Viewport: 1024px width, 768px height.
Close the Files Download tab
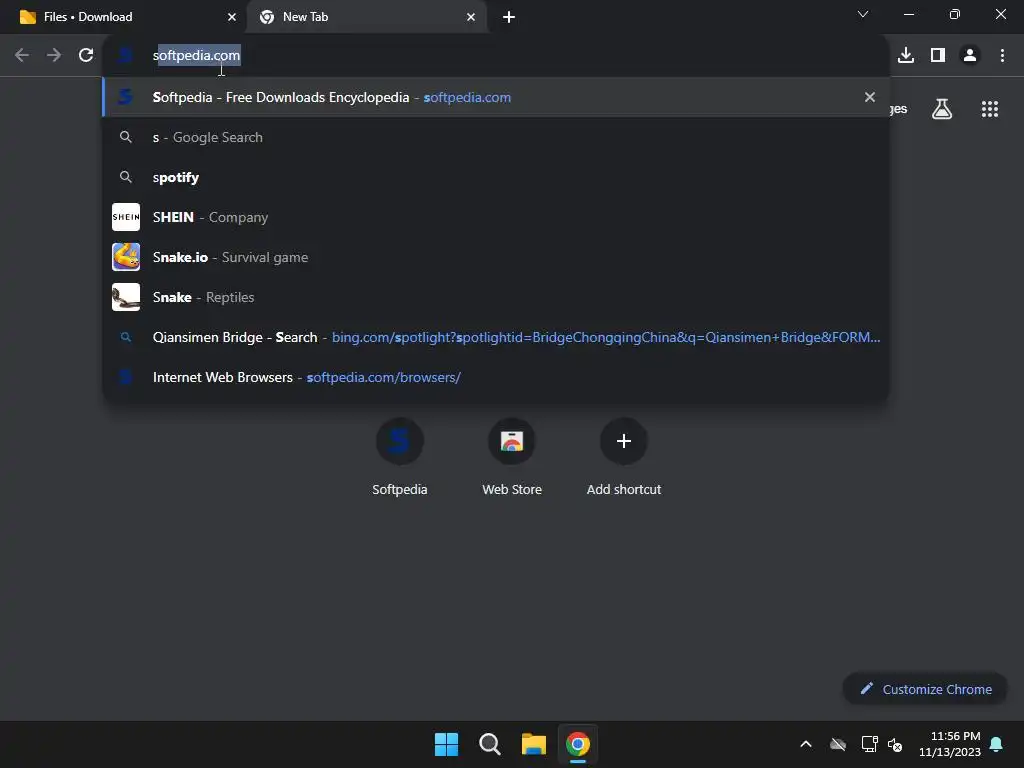click(231, 17)
